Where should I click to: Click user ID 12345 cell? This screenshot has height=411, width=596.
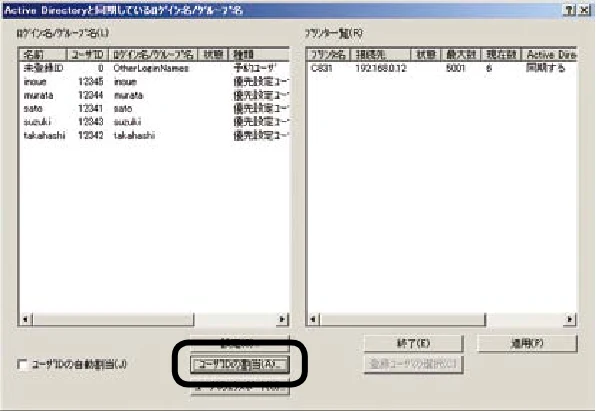[90, 82]
